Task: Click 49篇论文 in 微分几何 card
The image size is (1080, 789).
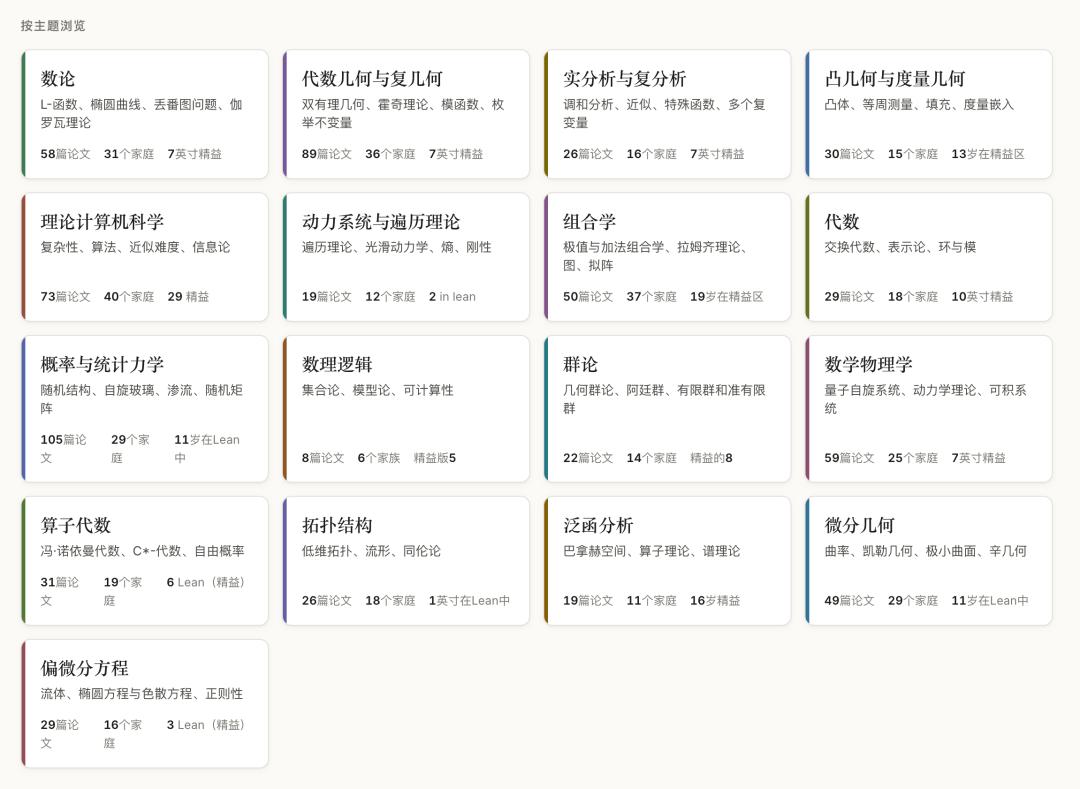Action: pyautogui.click(x=849, y=600)
